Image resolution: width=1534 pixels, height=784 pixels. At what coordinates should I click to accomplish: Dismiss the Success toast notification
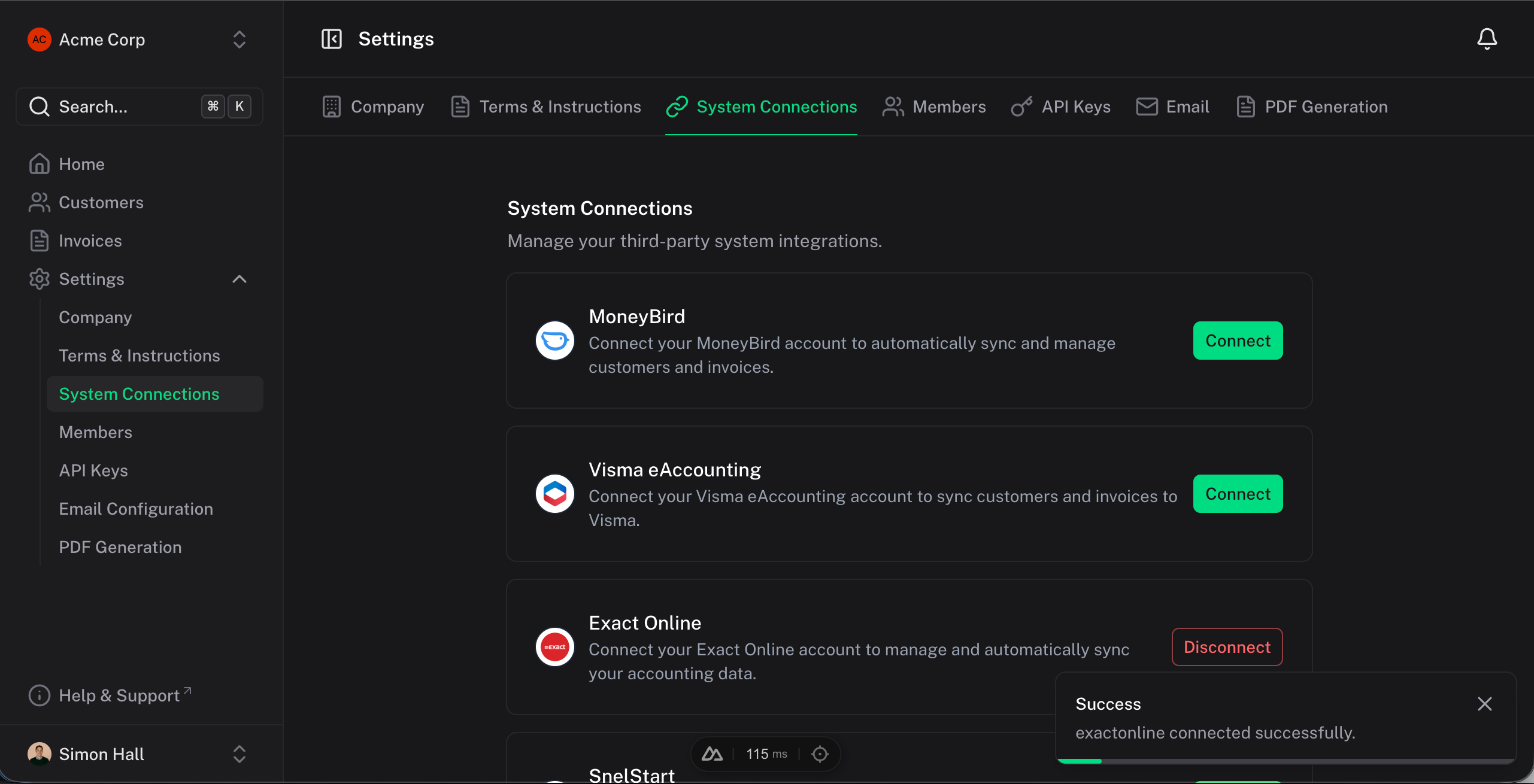pos(1485,704)
